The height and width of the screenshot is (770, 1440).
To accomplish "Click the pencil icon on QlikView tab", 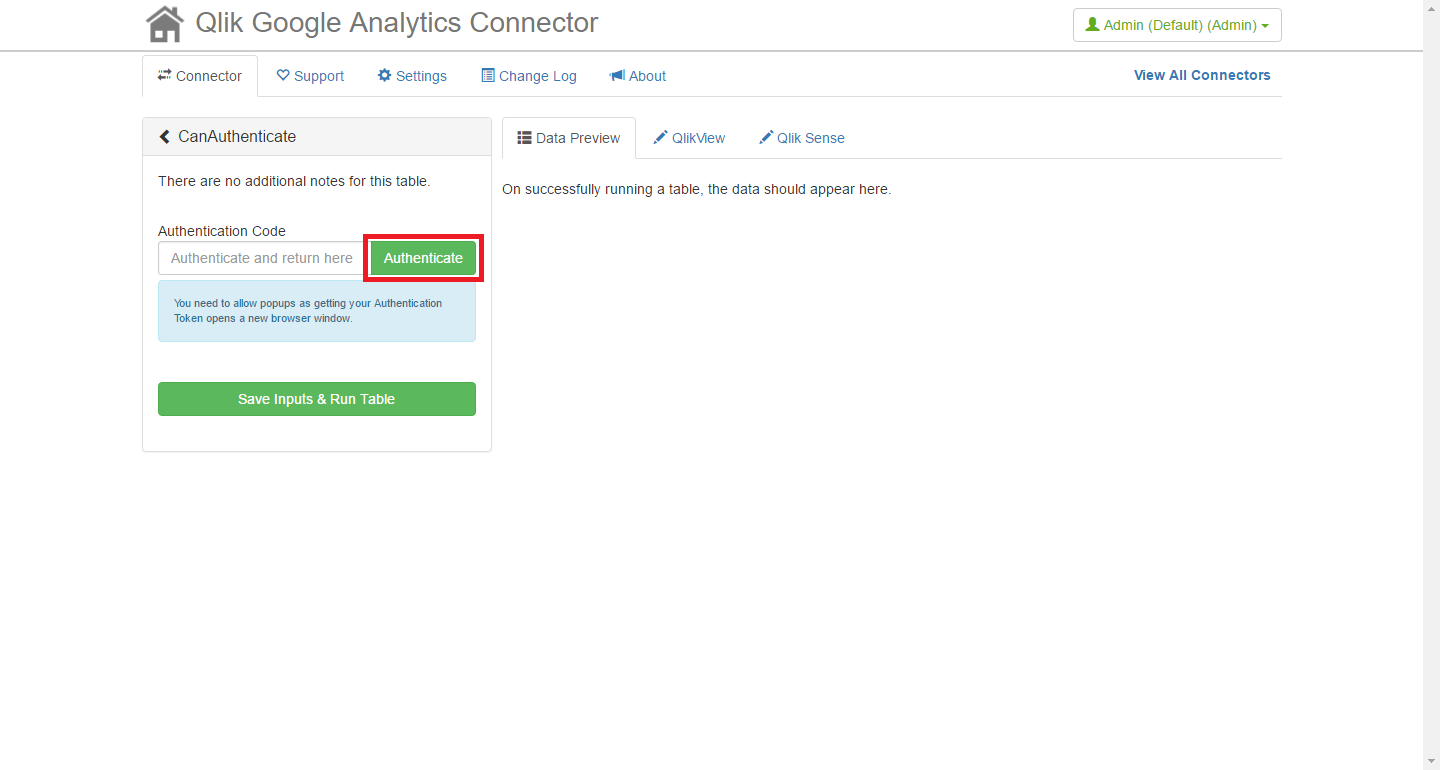I will click(x=660, y=138).
